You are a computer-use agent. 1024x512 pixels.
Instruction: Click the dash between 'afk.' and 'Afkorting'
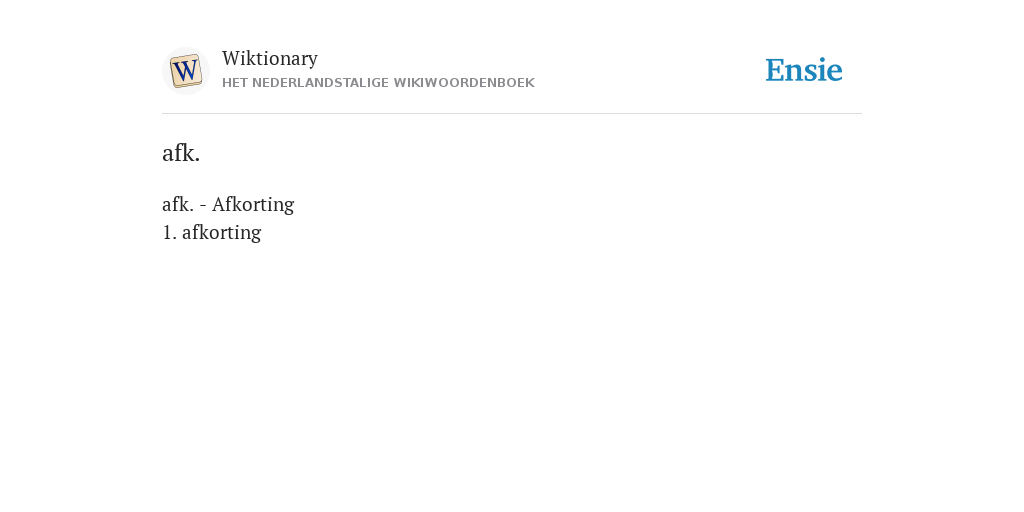pos(203,205)
